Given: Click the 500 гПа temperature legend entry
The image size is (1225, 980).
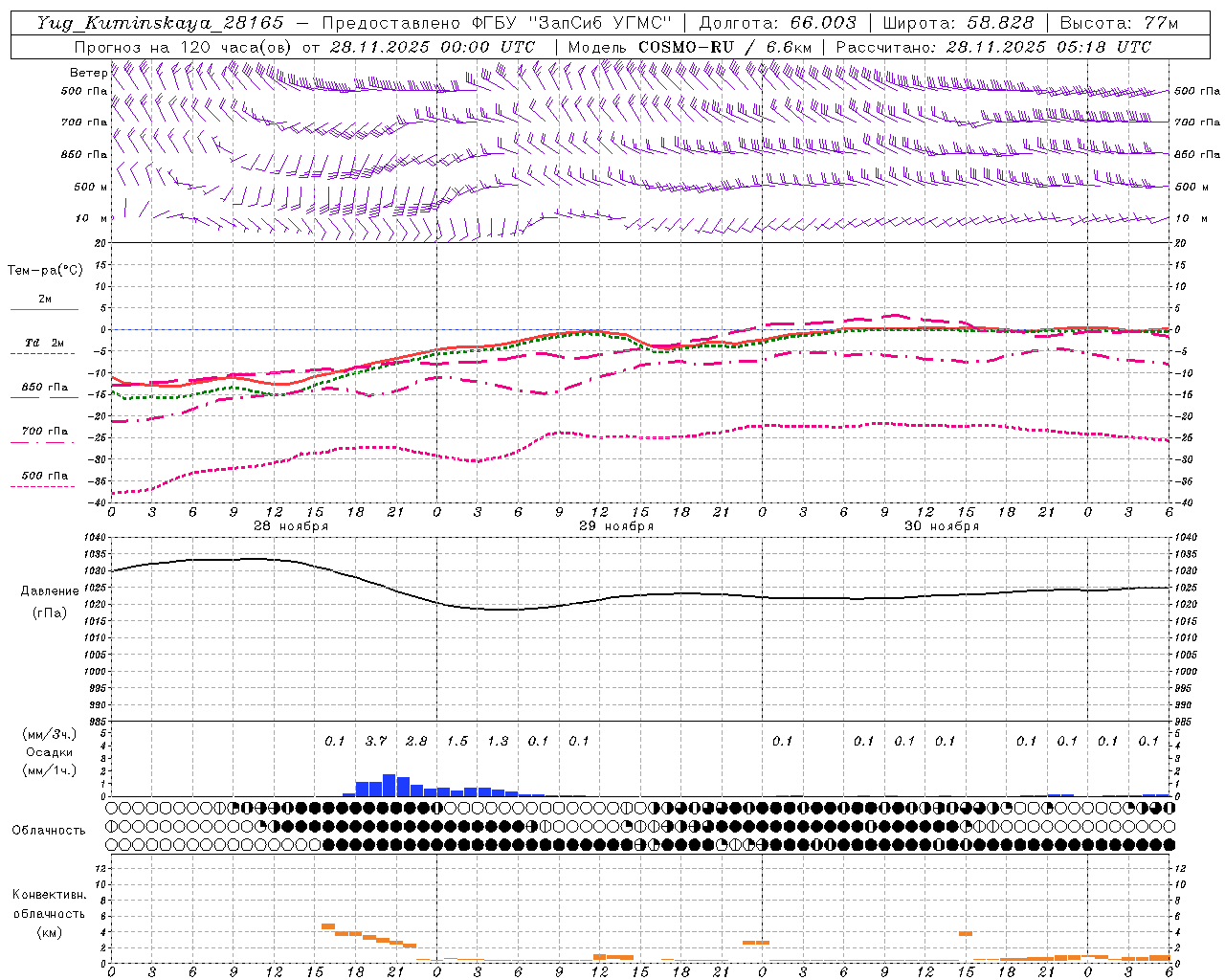Looking at the screenshot, I should tap(45, 476).
